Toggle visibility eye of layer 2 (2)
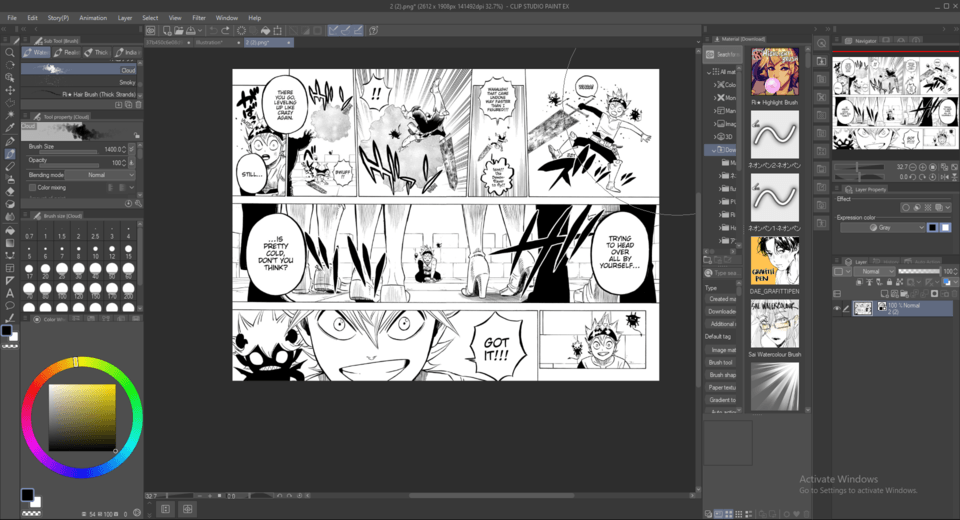This screenshot has width=960, height=520. [x=836, y=308]
